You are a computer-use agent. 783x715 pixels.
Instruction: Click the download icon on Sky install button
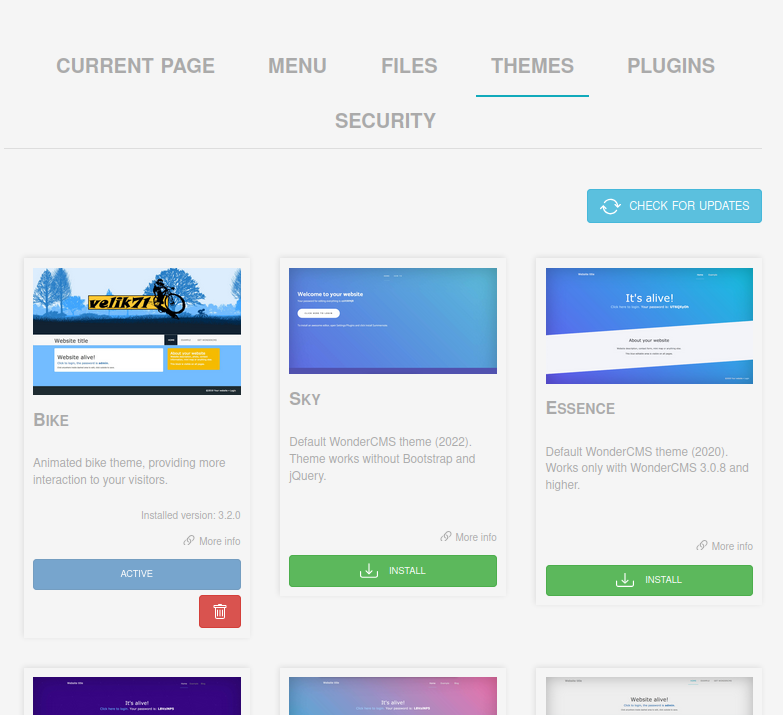click(369, 571)
